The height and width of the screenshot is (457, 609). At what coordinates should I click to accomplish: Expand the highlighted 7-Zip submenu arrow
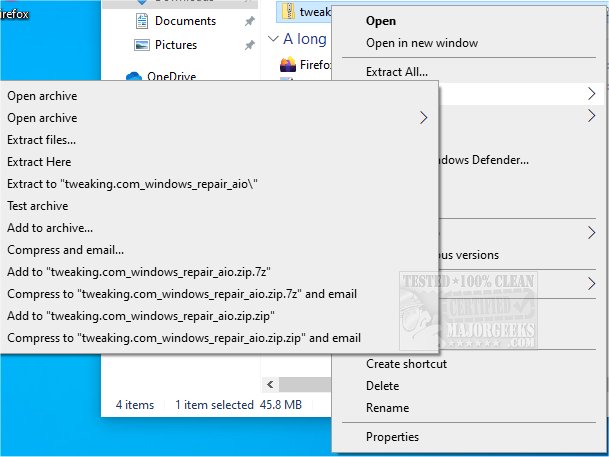click(592, 94)
